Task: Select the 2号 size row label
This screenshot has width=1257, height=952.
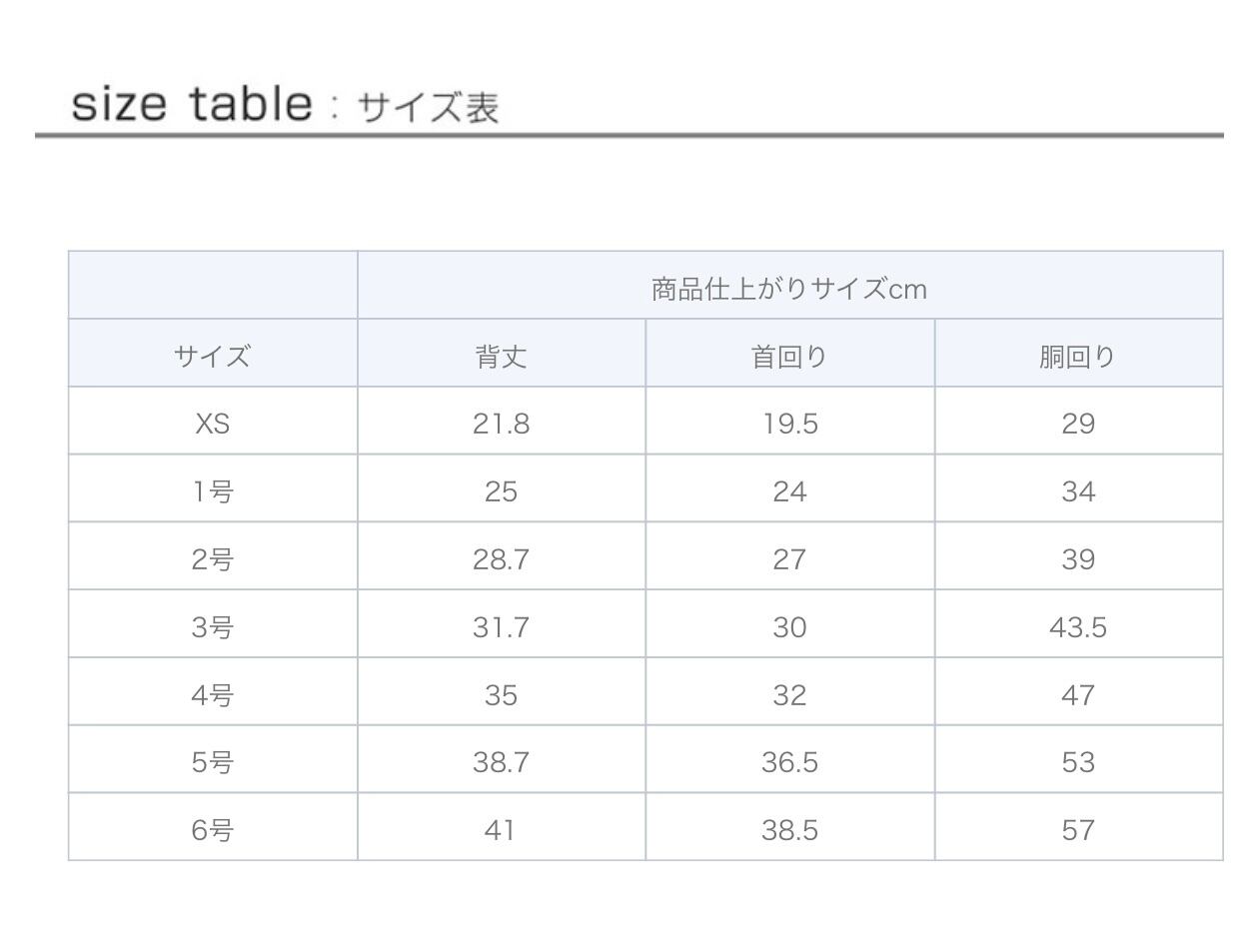Action: click(x=212, y=559)
